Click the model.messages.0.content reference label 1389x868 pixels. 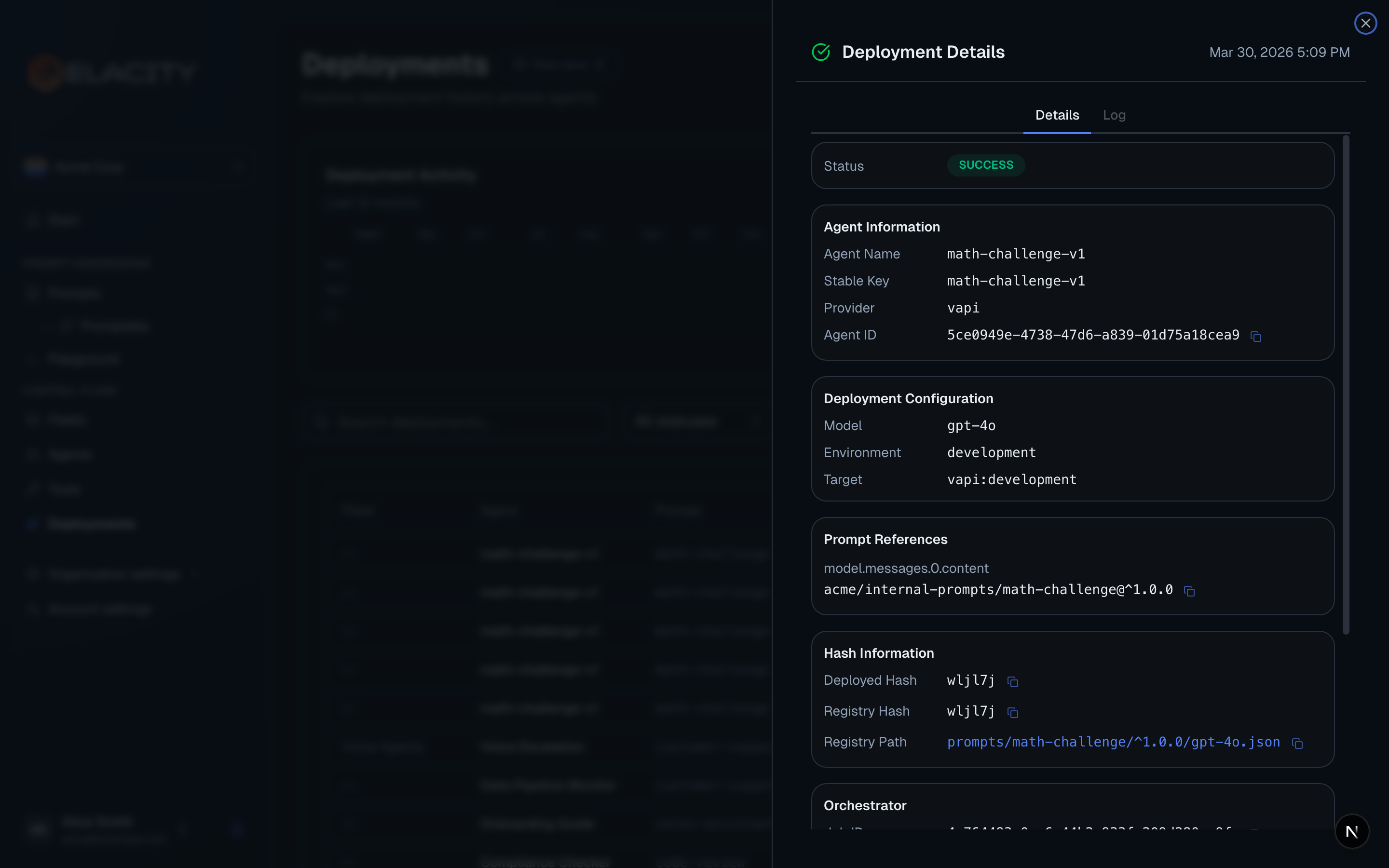click(906, 569)
